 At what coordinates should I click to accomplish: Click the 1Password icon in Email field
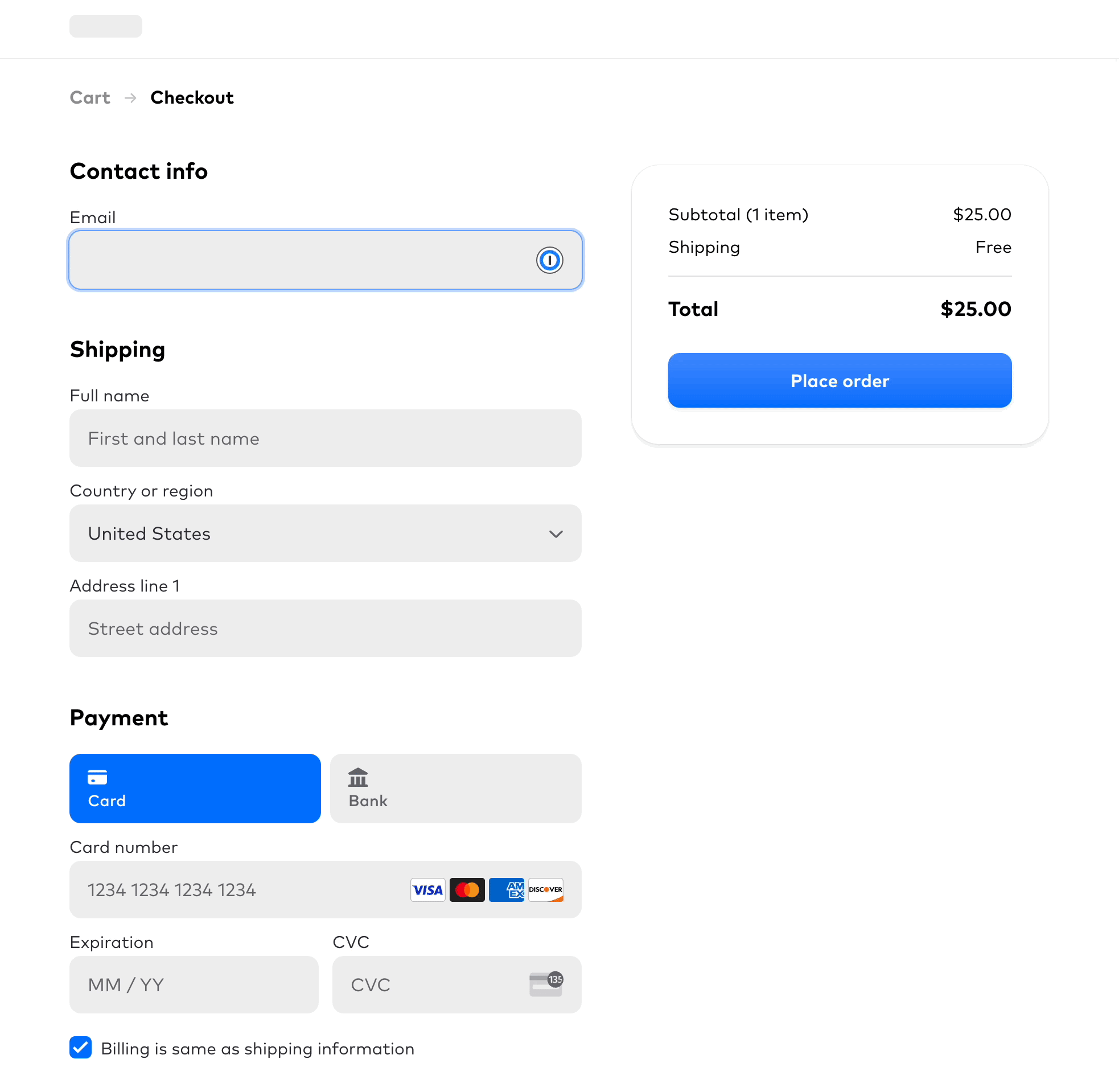coord(549,260)
